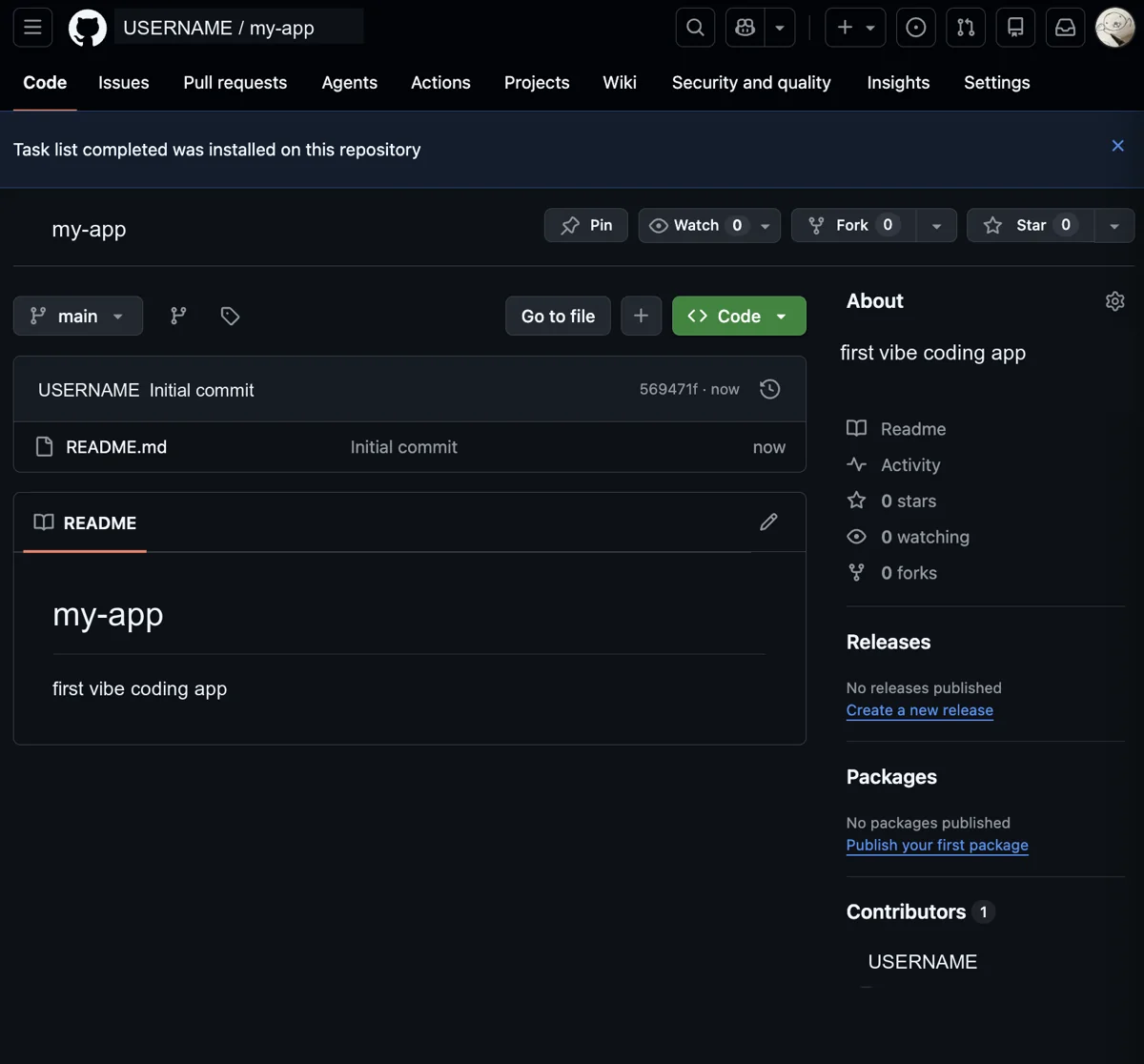Image resolution: width=1144 pixels, height=1064 pixels.
Task: Click Create a new release
Action: [x=920, y=710]
